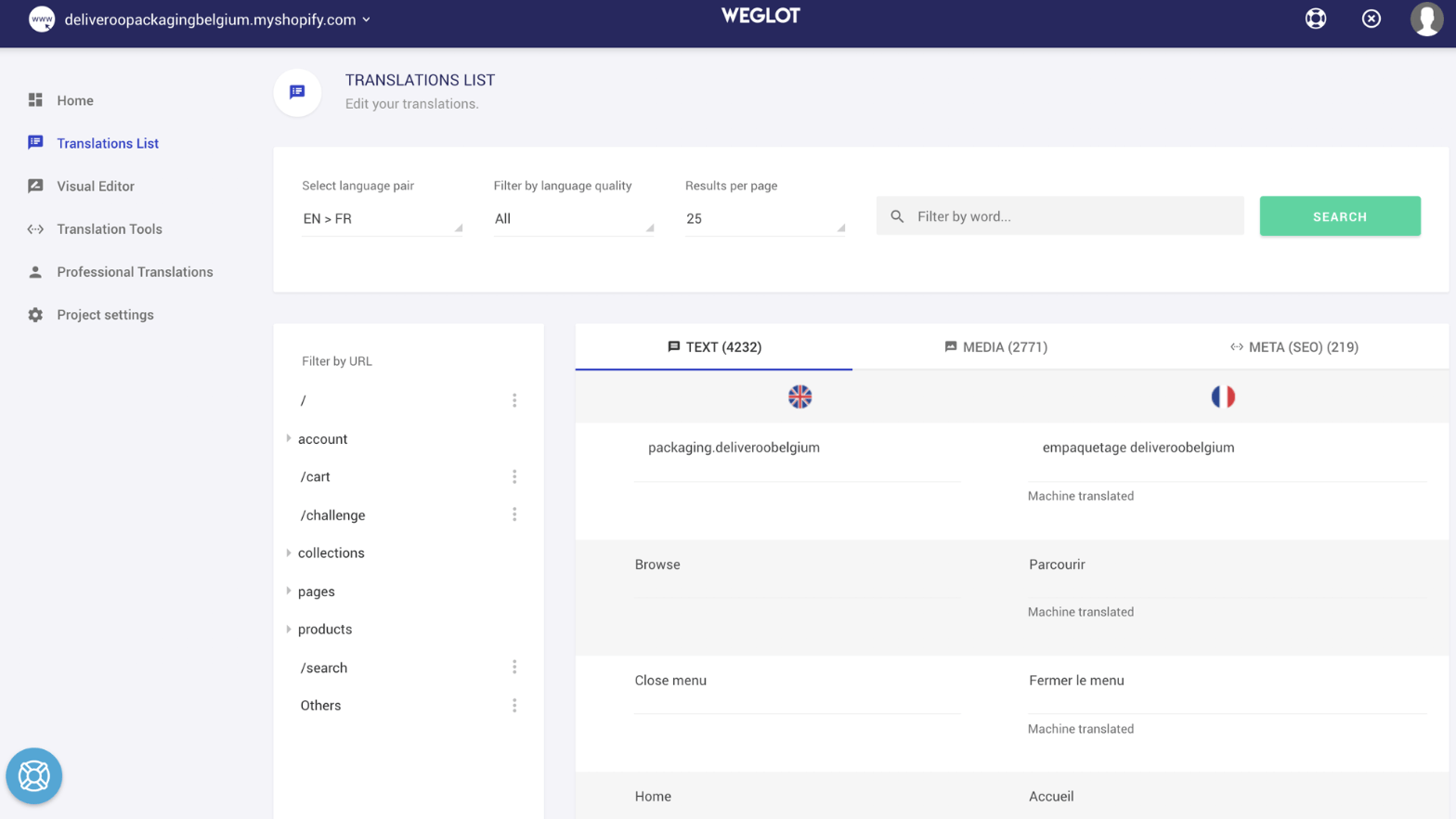
Task: Click the Home grid icon in sidebar
Action: click(35, 99)
